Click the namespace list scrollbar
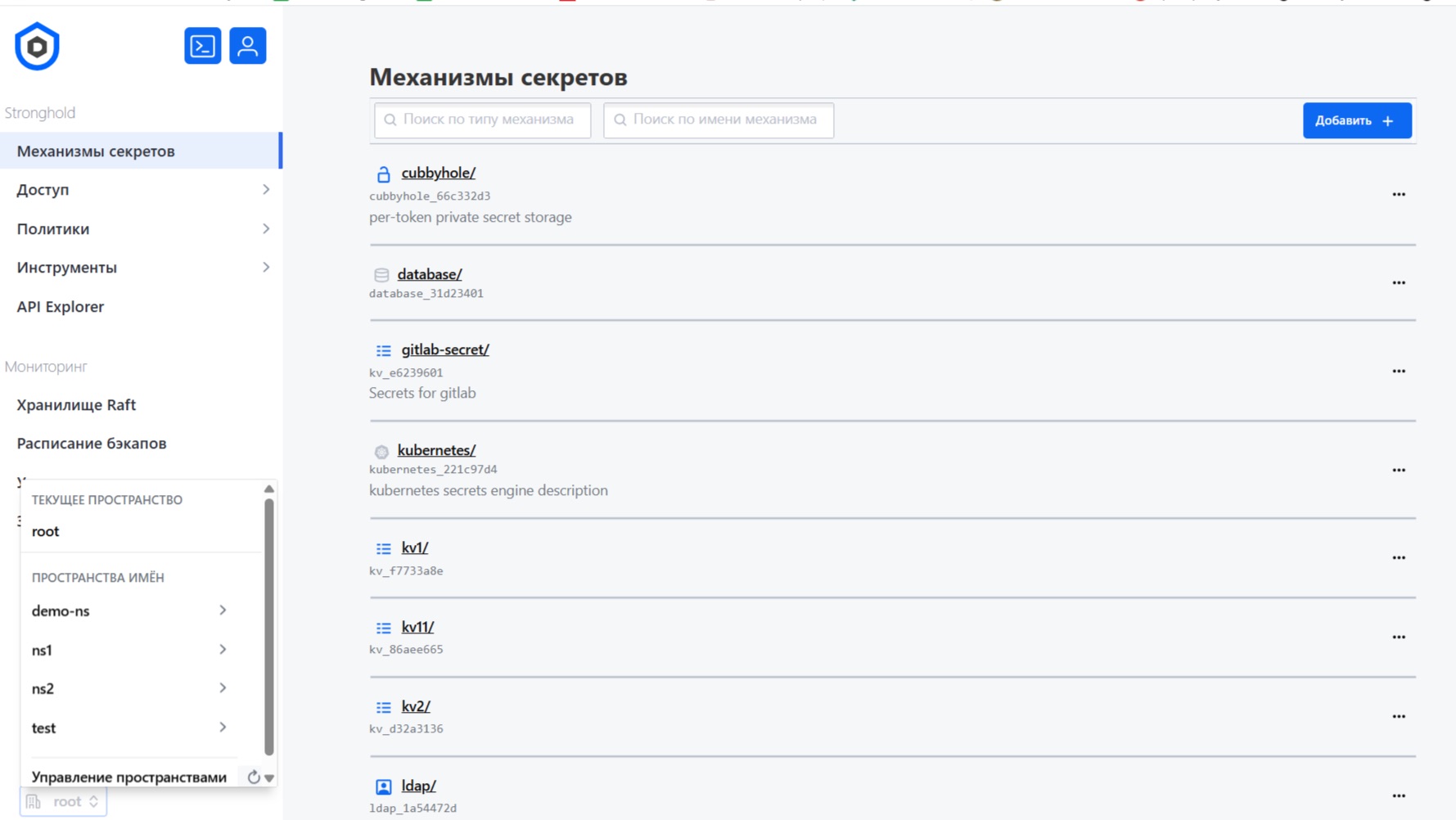 click(x=268, y=627)
